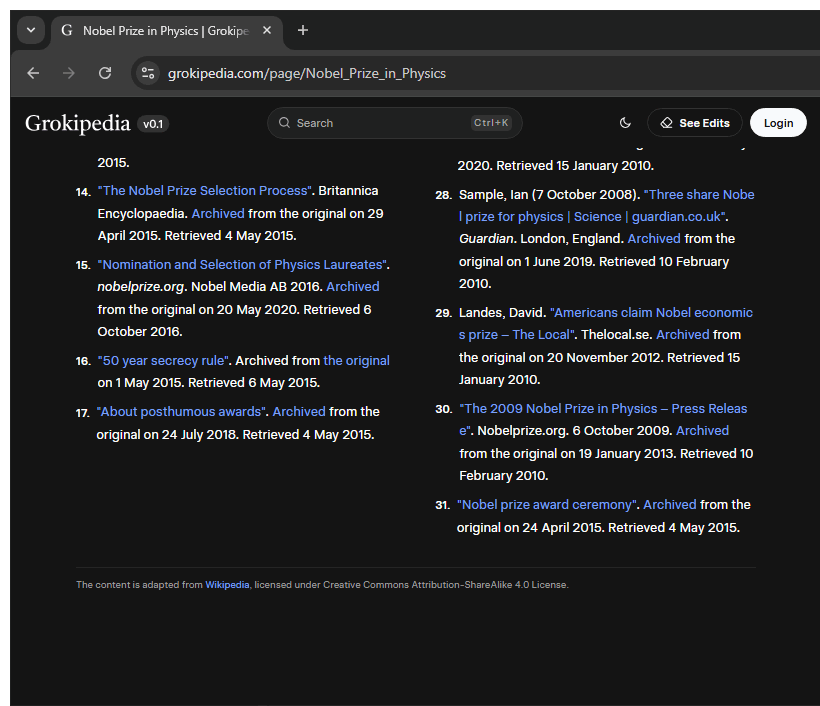Open See Edits
Image resolution: width=820 pixels, height=706 pixels.
(x=694, y=123)
